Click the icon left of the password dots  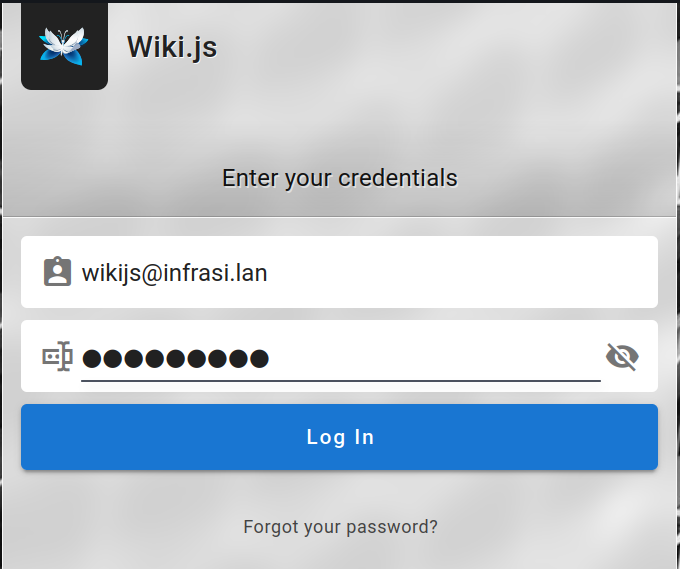[x=57, y=356]
